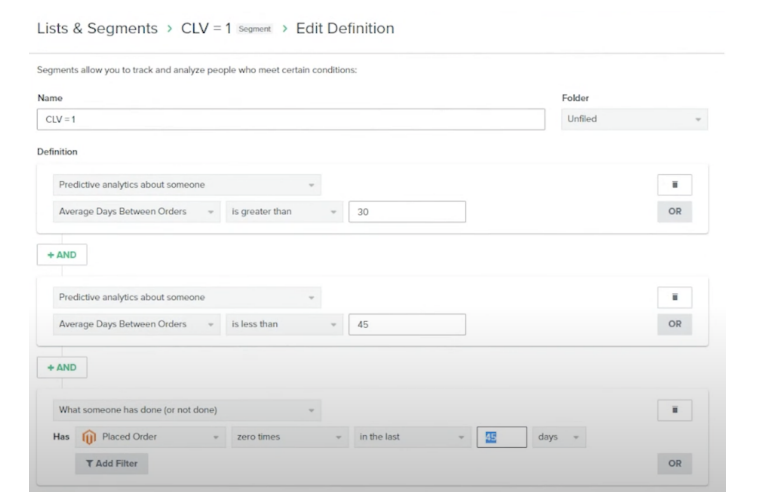Viewport: 759px width, 501px height.
Task: Delete the 'less than 45' condition with its trash icon
Action: [674, 297]
